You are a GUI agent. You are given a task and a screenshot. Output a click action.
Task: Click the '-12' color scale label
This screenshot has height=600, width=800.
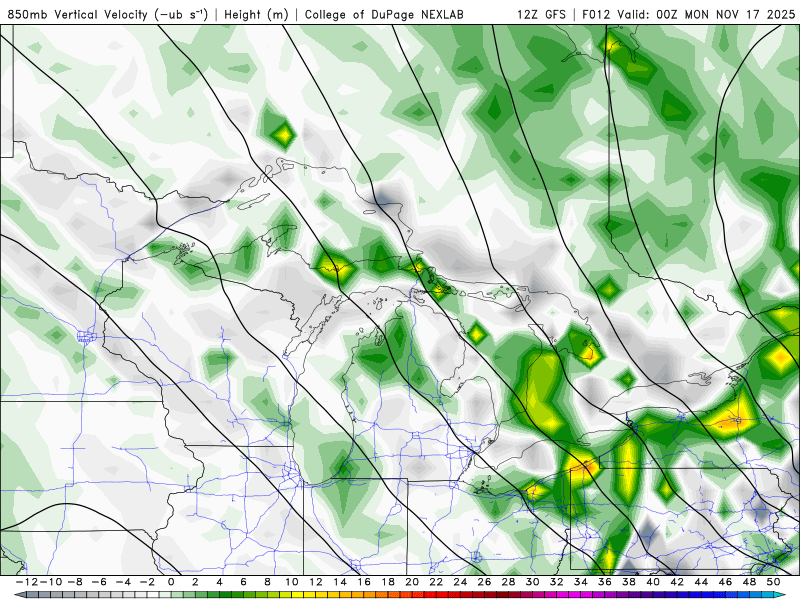27,582
